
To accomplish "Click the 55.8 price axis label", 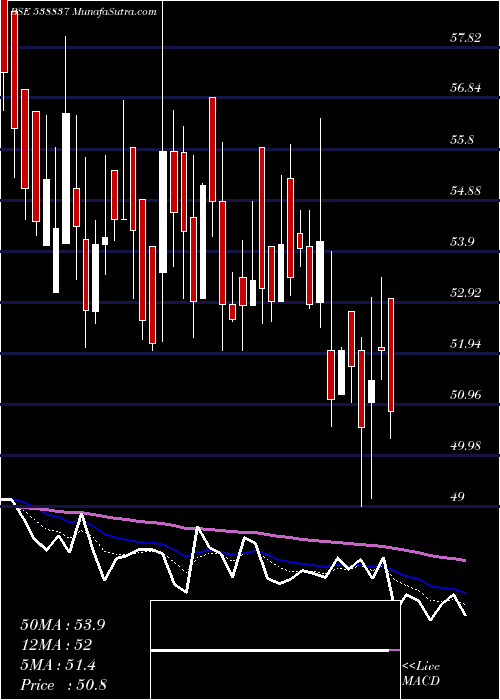I will coord(462,140).
